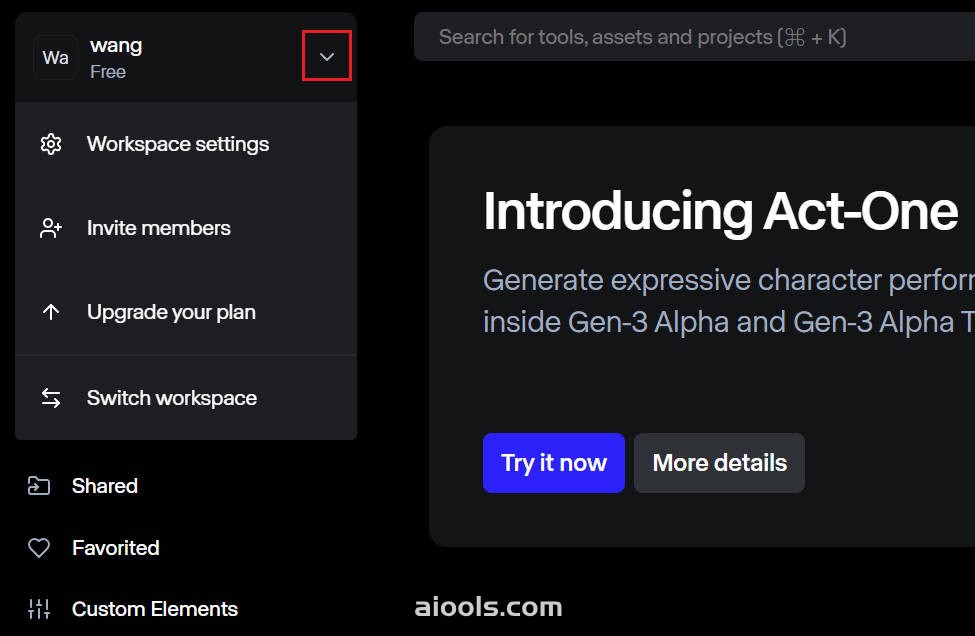975x636 pixels.
Task: Choose Upgrade your plan option
Action: [x=186, y=312]
